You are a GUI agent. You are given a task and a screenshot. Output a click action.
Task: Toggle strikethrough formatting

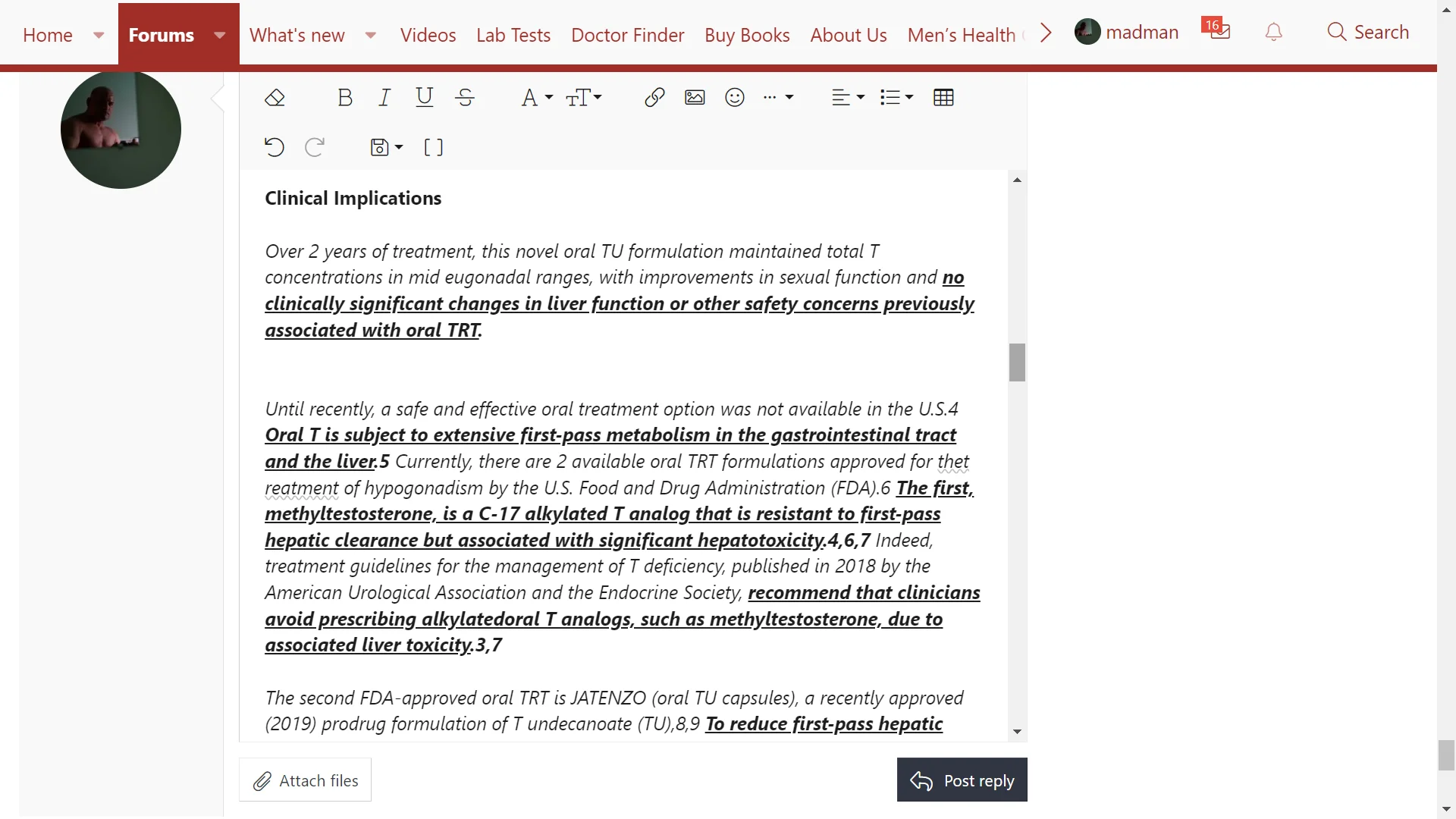pyautogui.click(x=465, y=98)
